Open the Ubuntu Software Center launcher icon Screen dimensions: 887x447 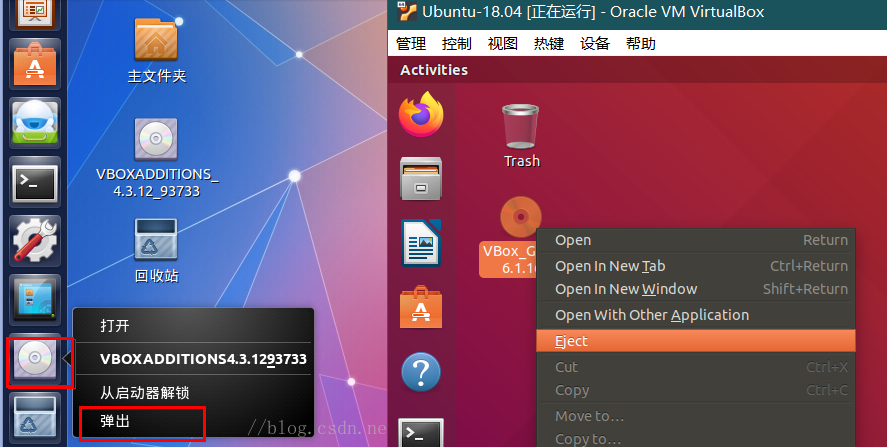[x=35, y=65]
